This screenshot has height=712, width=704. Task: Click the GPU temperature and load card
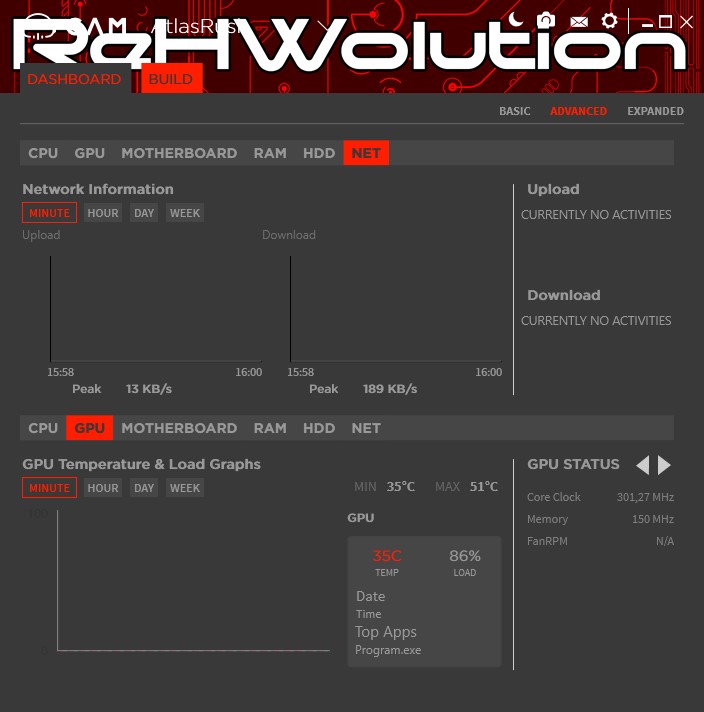tap(424, 601)
